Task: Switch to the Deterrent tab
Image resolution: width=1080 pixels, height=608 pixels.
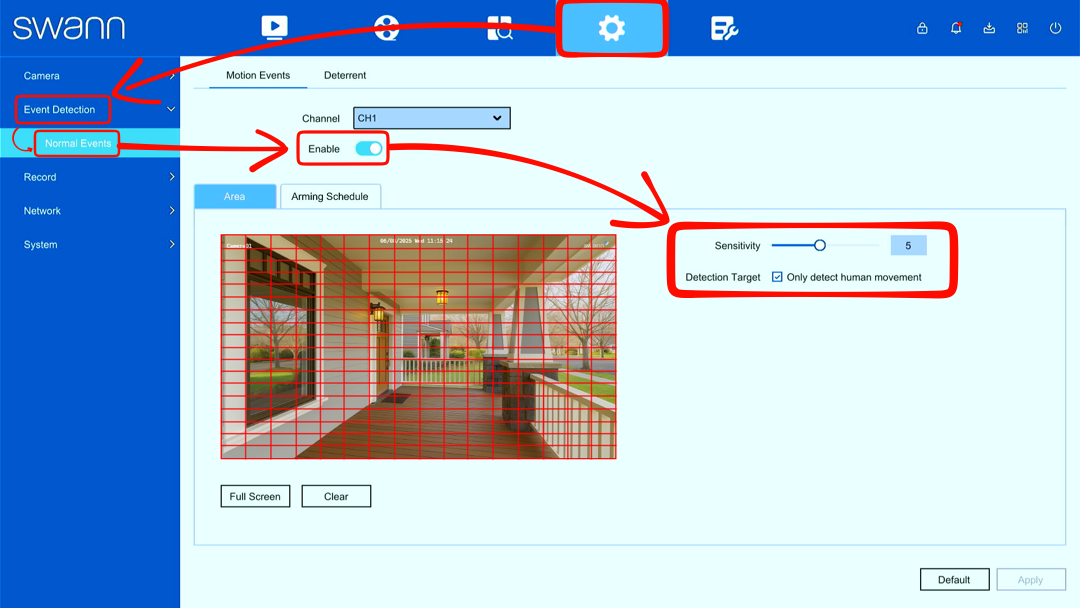Action: (345, 75)
